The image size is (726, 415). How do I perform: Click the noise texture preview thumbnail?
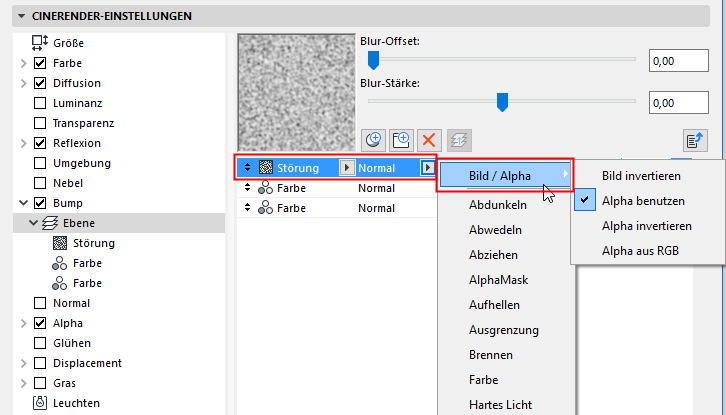click(296, 92)
